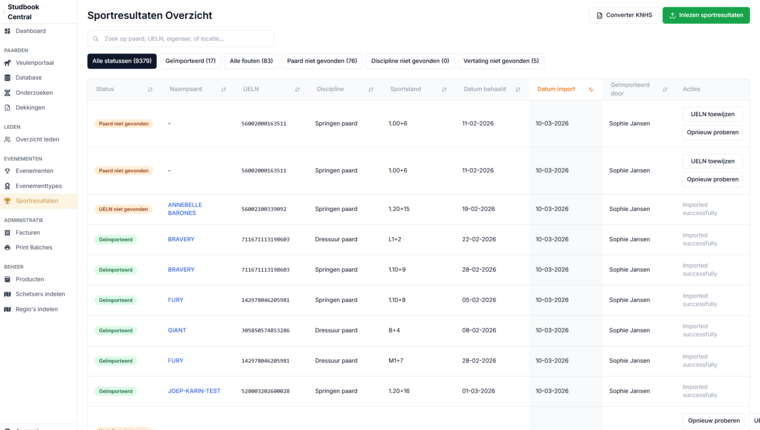Screen dimensions: 760x430
Task: Click the Converter KNHS file icon
Action: click(x=600, y=16)
